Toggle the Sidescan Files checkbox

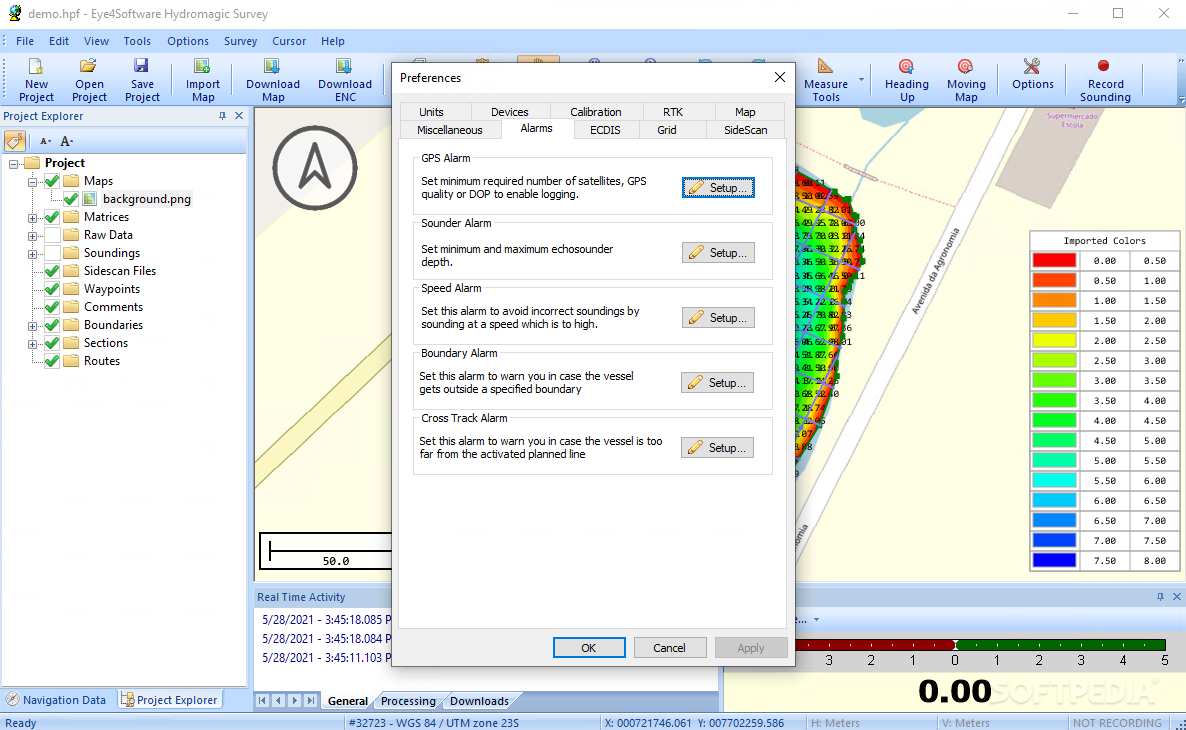(52, 271)
